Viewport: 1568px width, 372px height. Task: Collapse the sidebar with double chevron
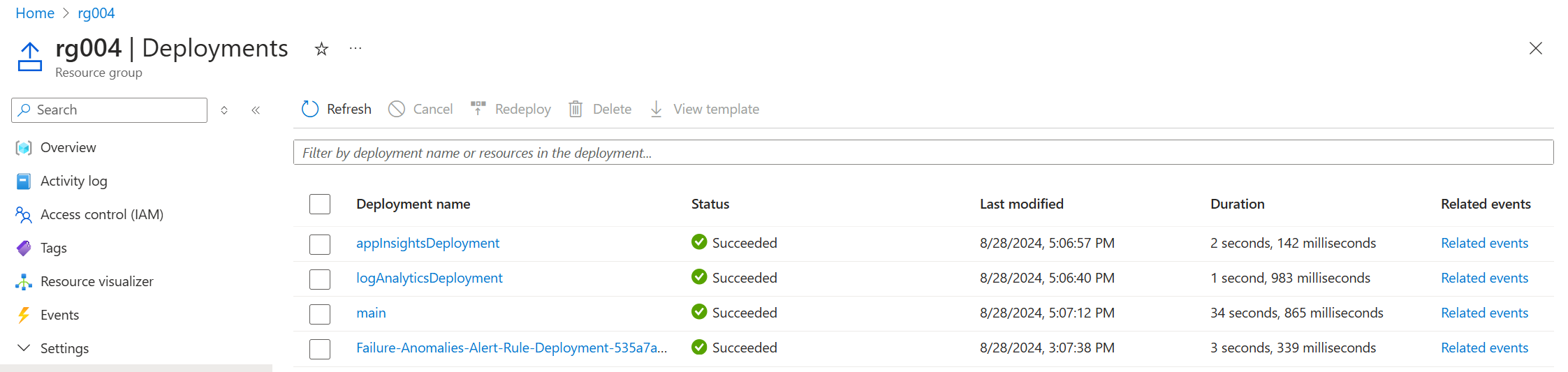256,110
